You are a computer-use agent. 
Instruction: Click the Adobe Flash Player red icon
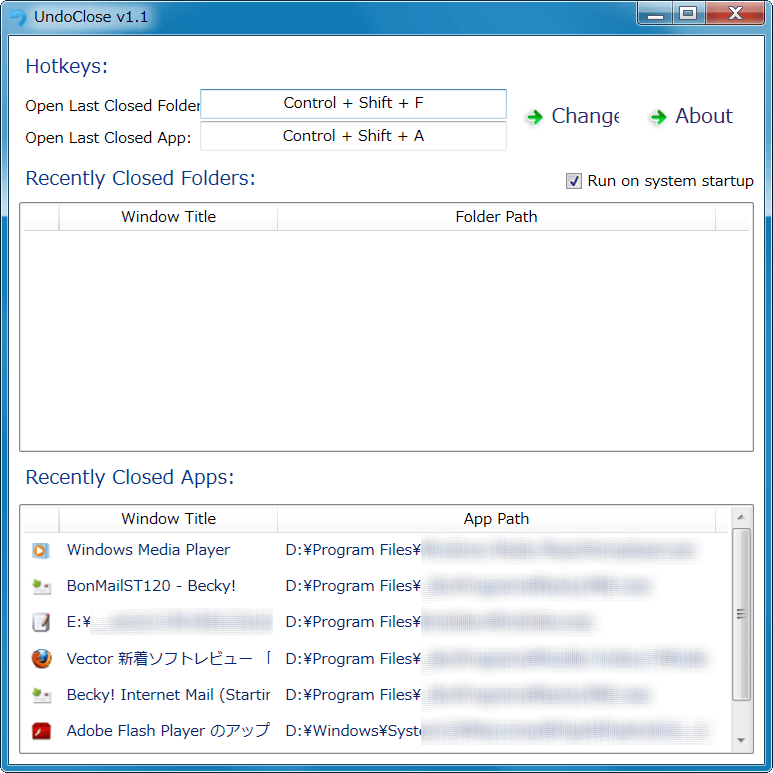tap(41, 731)
